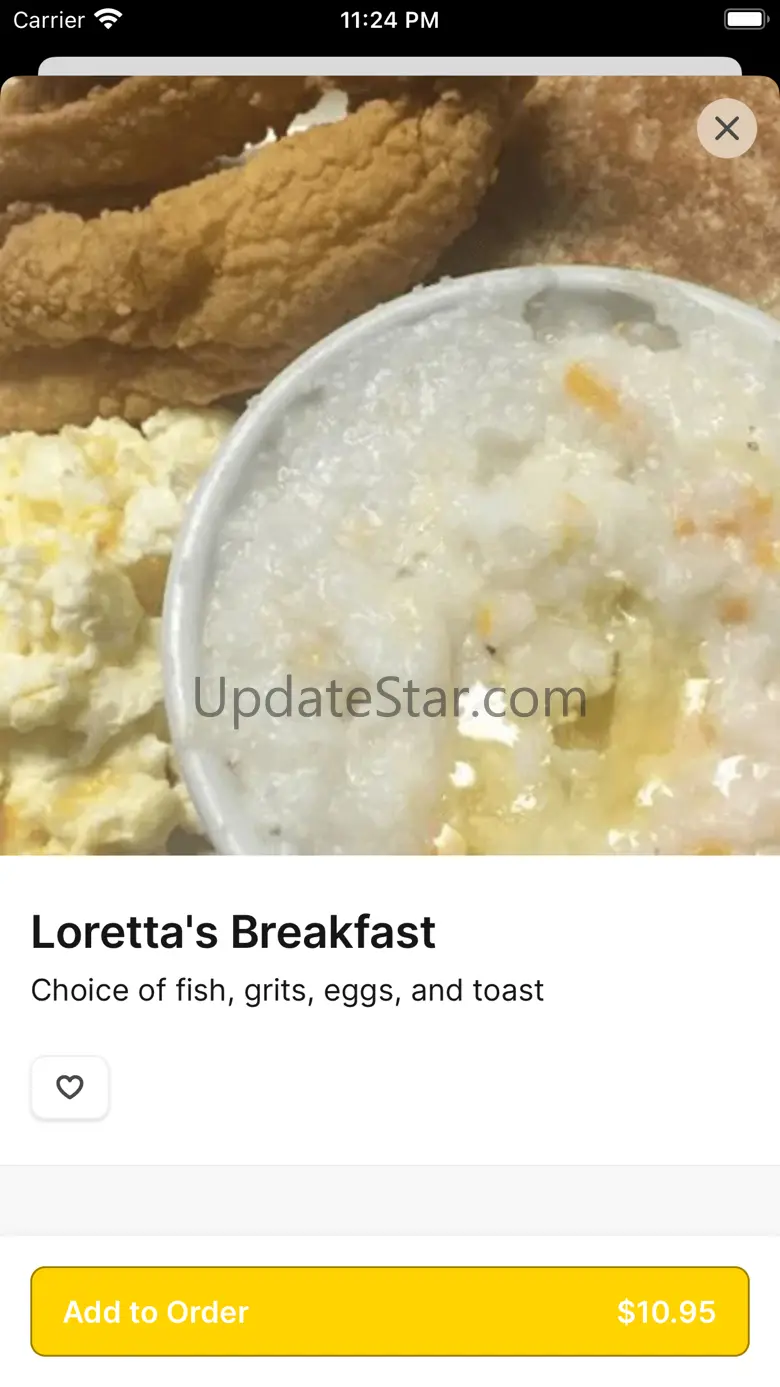780x1387 pixels.
Task: Tap the 11:24 PM clock
Action: coord(389,20)
